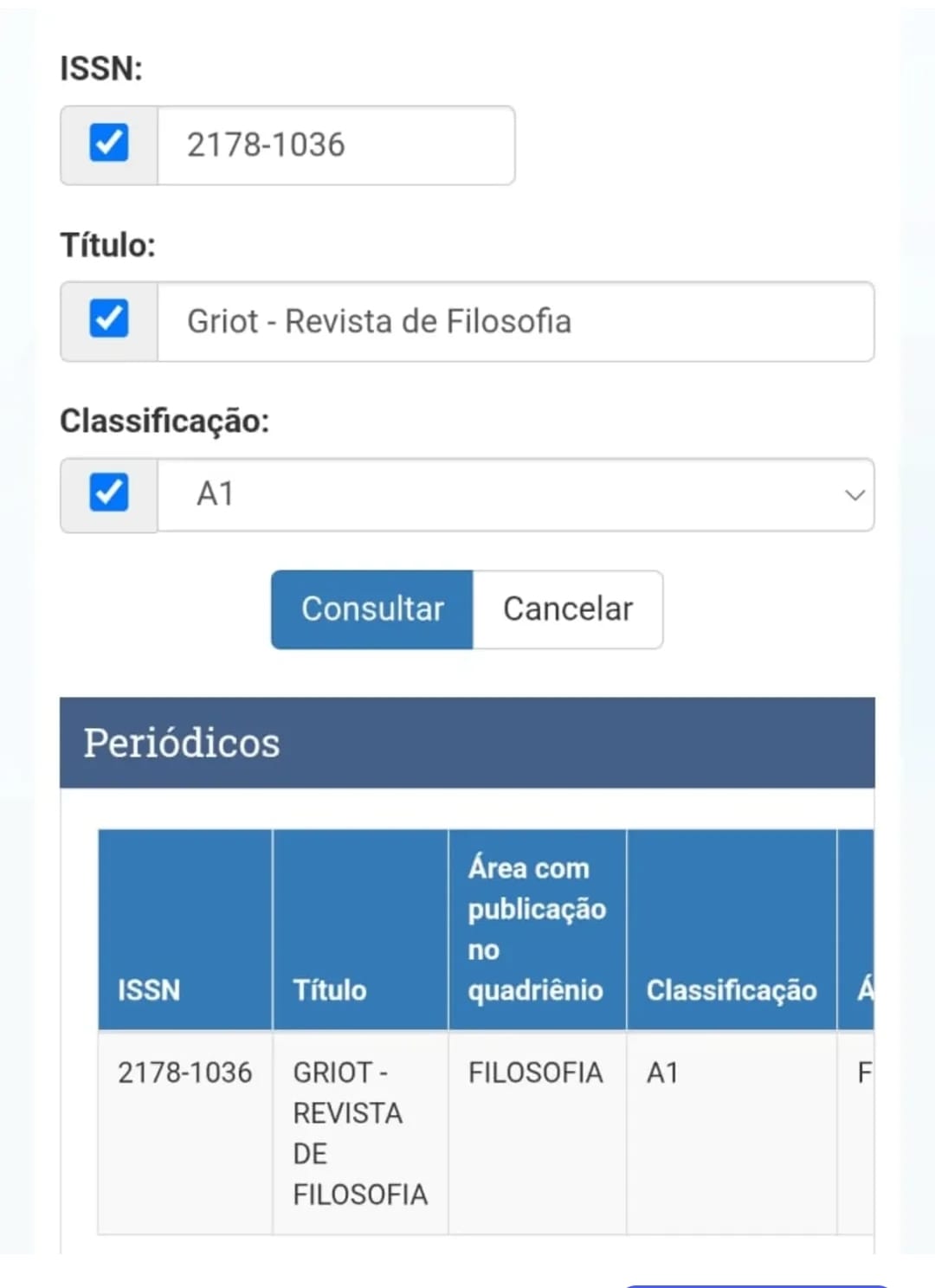935x1288 pixels.
Task: Toggle the Título filter checkbox
Action: coord(109,319)
